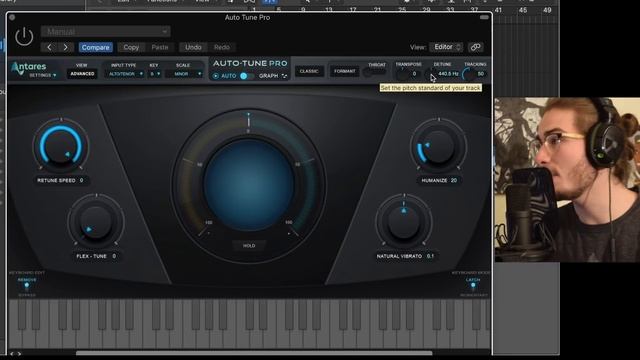Click the Humanize value 20
Screen dimensions: 640x360
[454, 180]
